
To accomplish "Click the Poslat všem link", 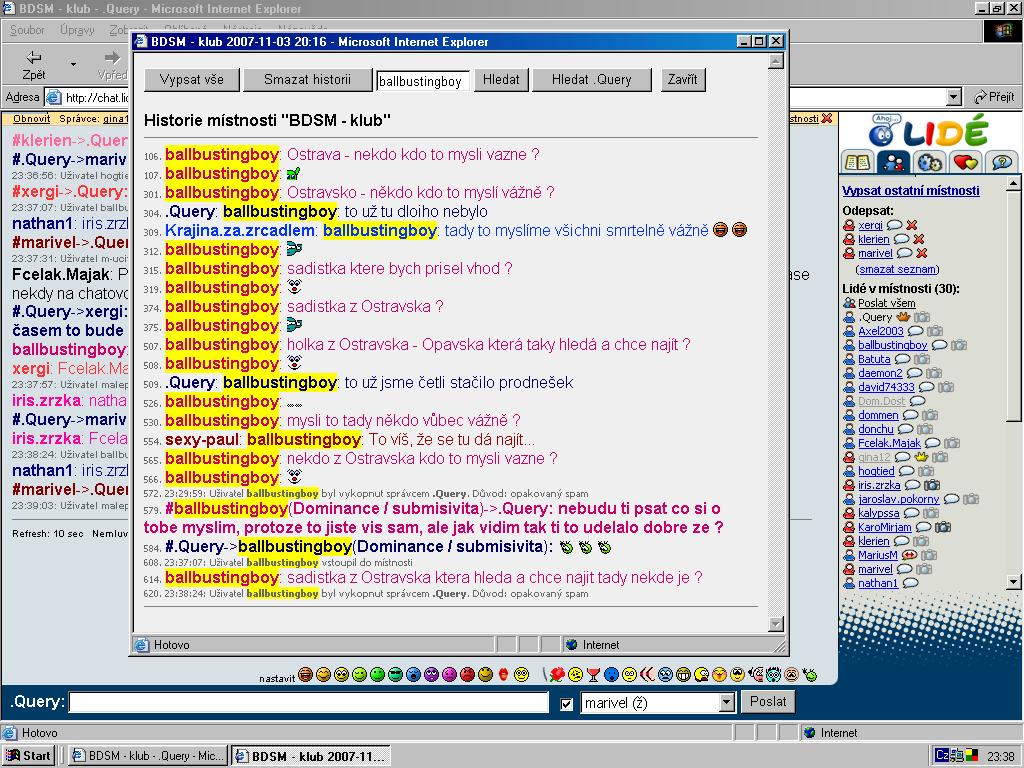I will pyautogui.click(x=886, y=303).
